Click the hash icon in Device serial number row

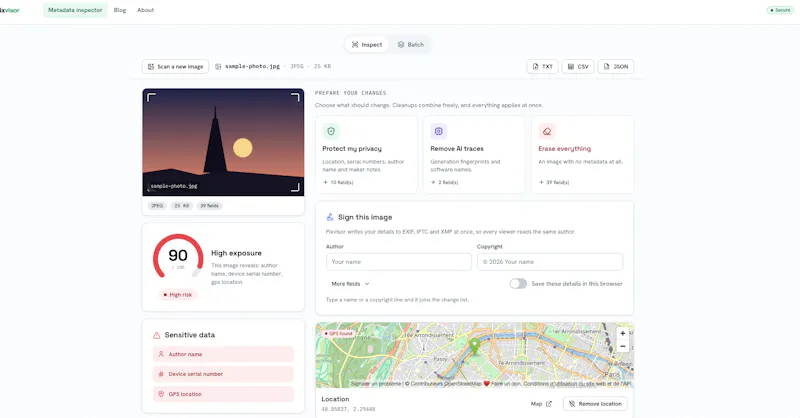[x=161, y=374]
